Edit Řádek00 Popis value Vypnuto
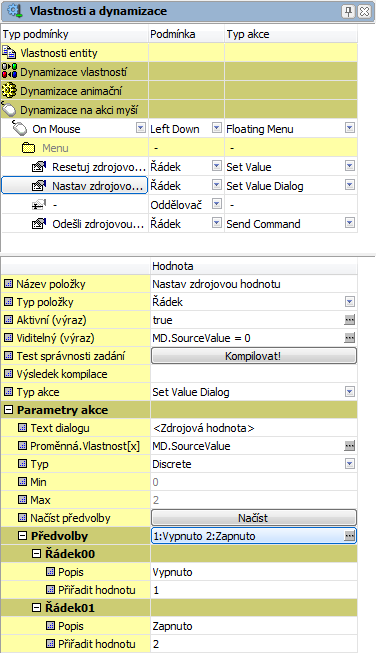 click(x=254, y=572)
